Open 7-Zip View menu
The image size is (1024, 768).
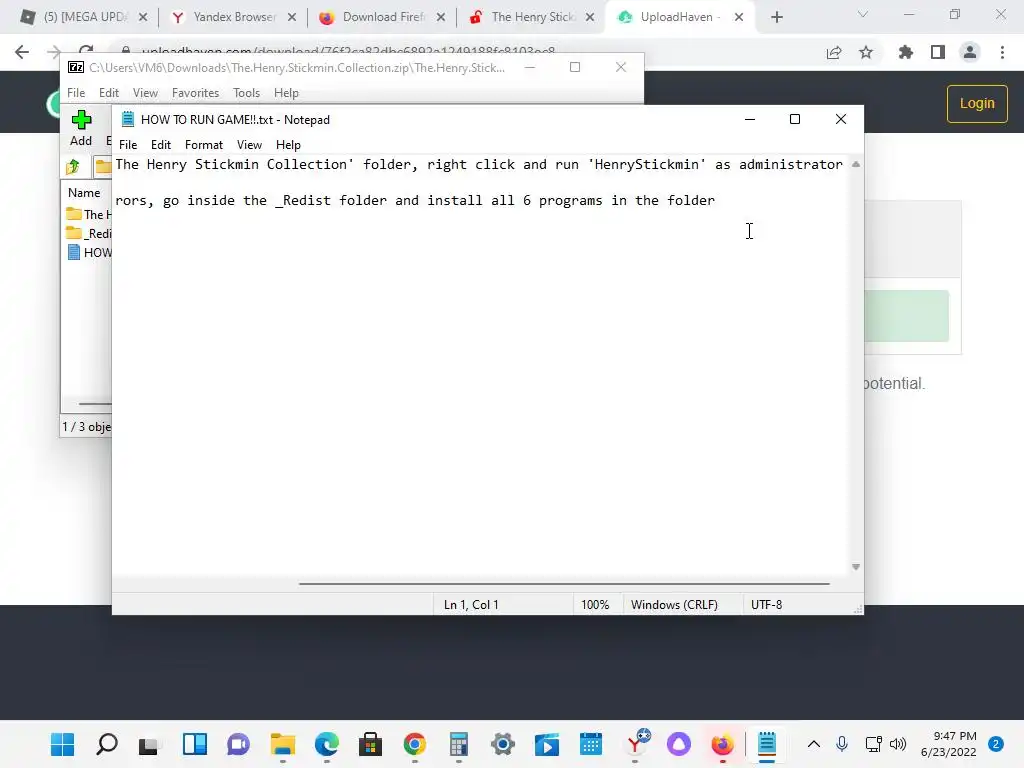(145, 93)
